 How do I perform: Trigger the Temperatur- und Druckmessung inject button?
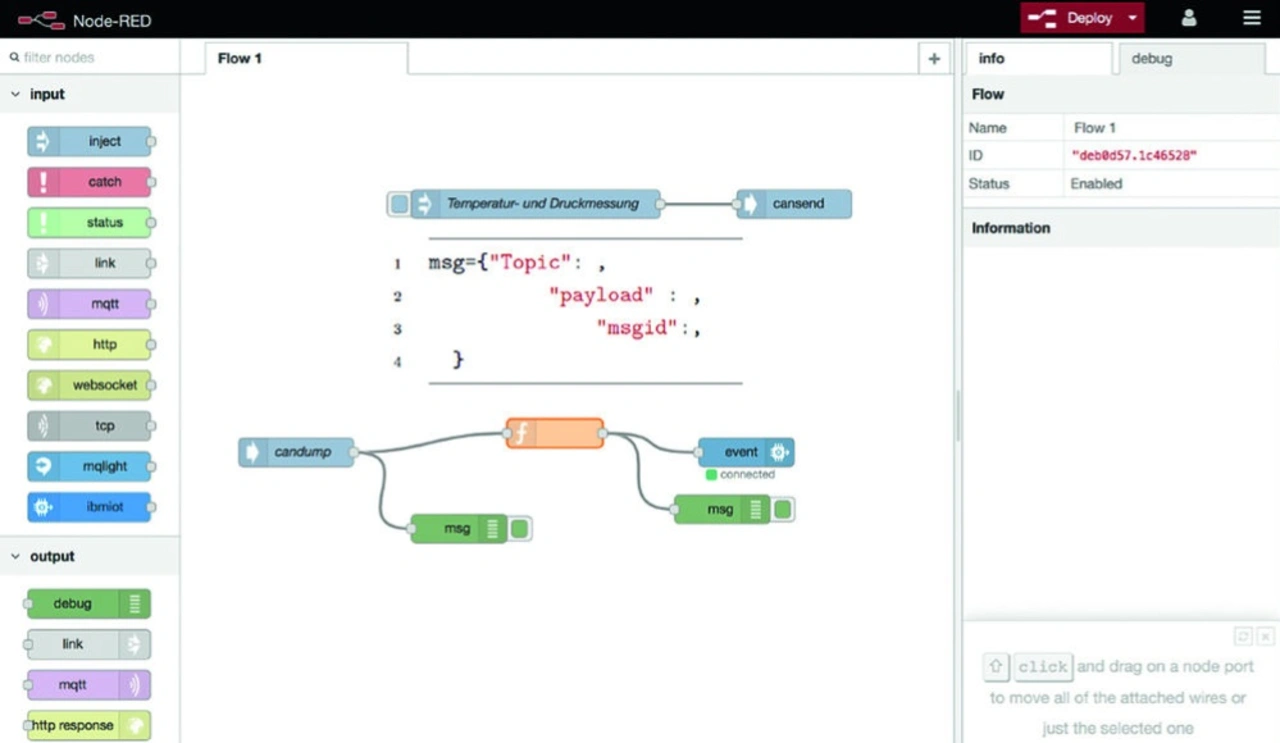pyautogui.click(x=399, y=204)
